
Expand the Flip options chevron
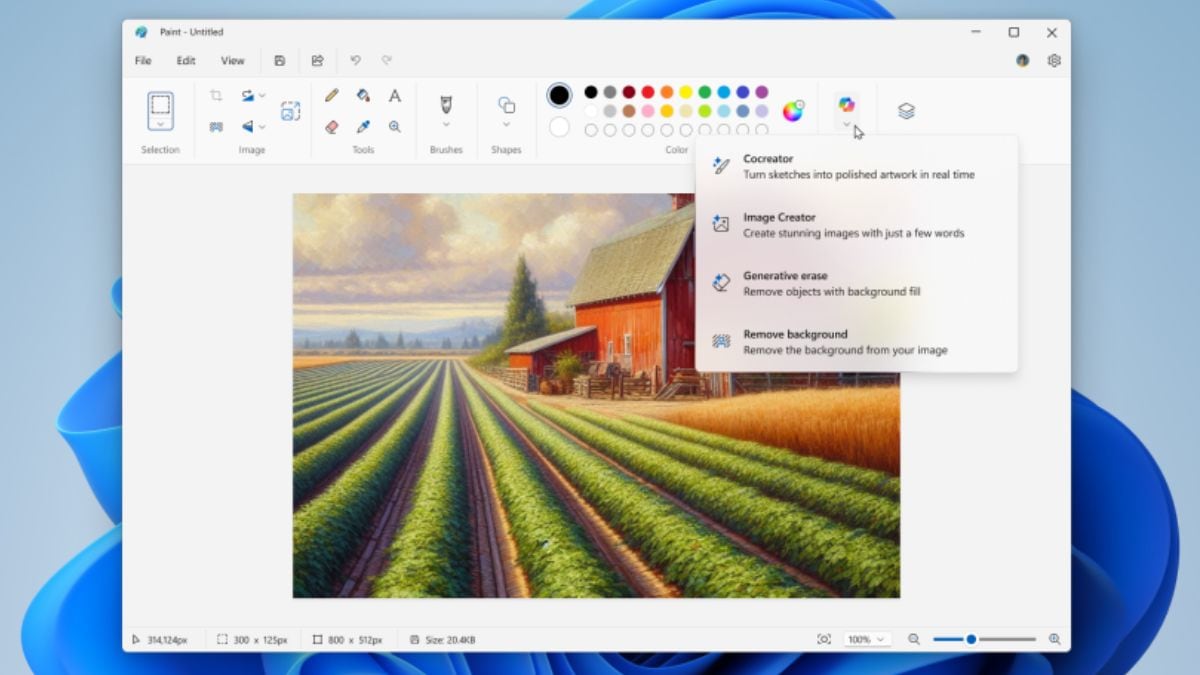tap(262, 127)
